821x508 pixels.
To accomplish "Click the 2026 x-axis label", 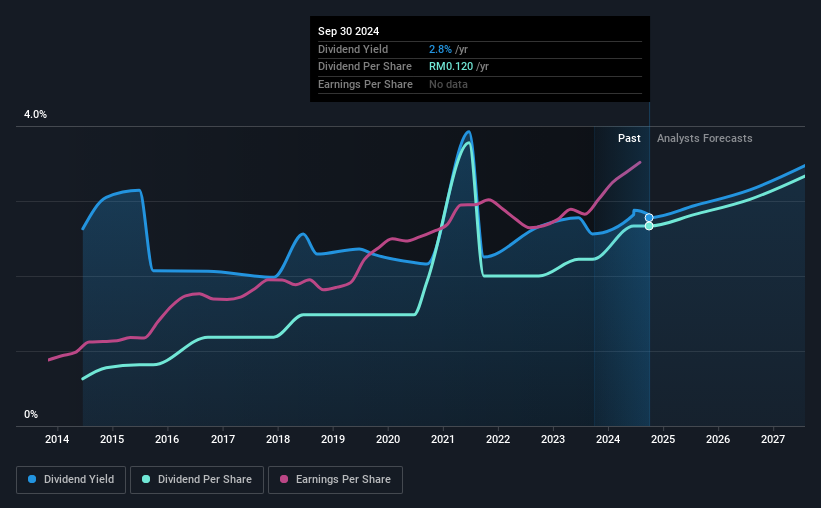I will 718,439.
